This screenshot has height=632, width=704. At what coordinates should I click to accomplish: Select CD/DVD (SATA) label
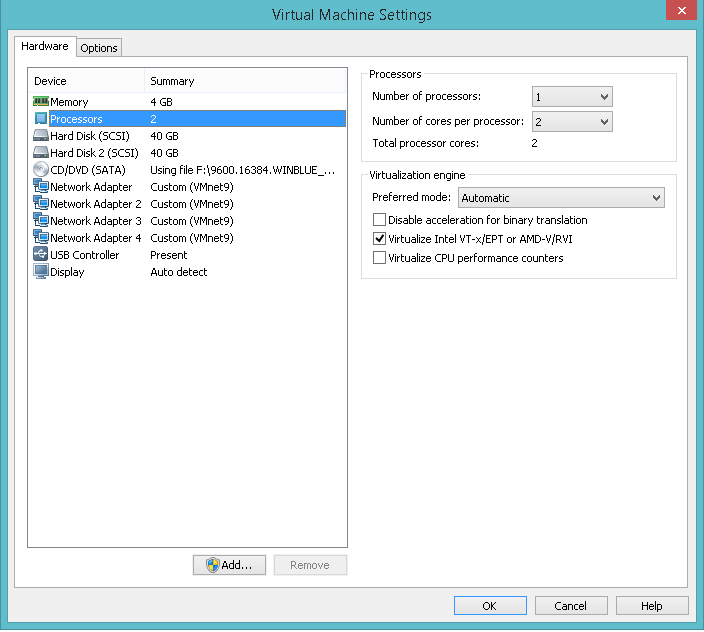tap(88, 170)
